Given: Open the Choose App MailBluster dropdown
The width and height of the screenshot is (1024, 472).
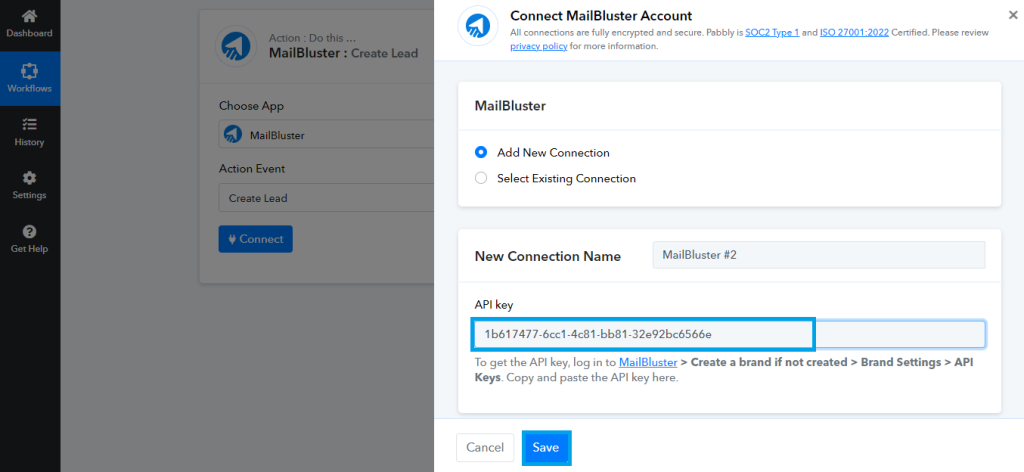Looking at the screenshot, I should click(x=327, y=134).
